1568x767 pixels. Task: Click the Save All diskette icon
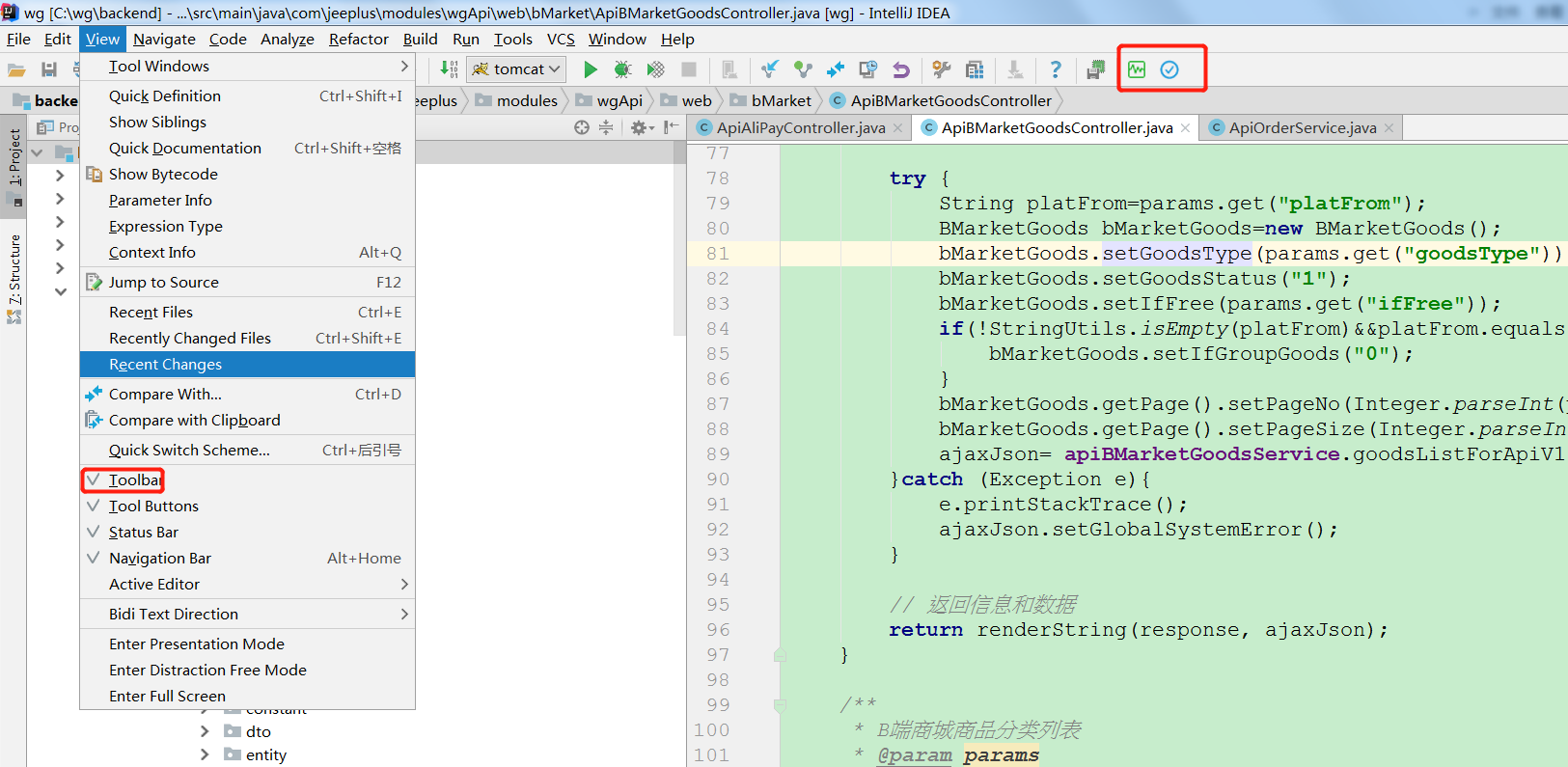coord(49,69)
